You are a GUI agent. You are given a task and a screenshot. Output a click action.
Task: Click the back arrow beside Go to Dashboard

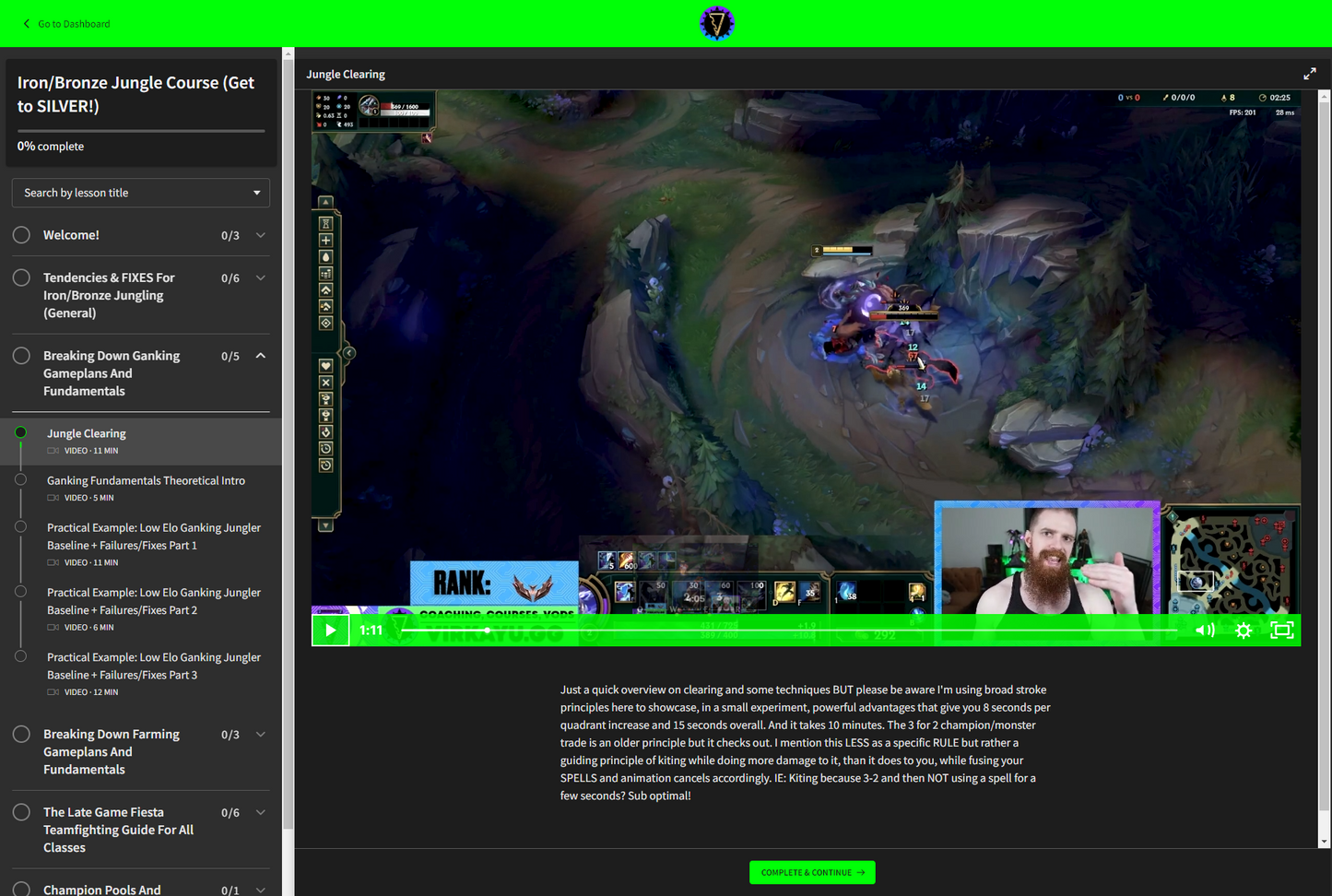pyautogui.click(x=26, y=24)
